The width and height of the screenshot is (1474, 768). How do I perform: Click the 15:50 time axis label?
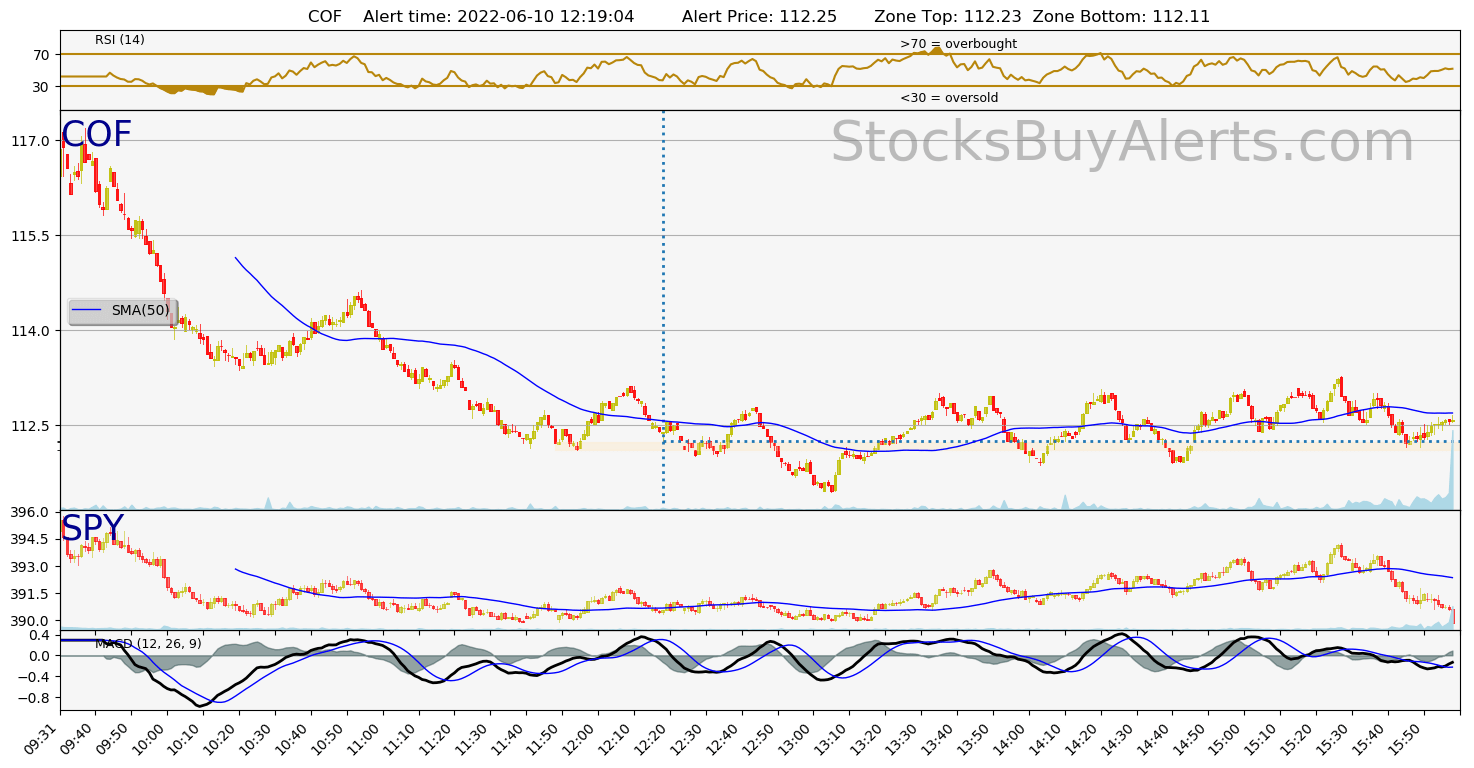click(1405, 738)
